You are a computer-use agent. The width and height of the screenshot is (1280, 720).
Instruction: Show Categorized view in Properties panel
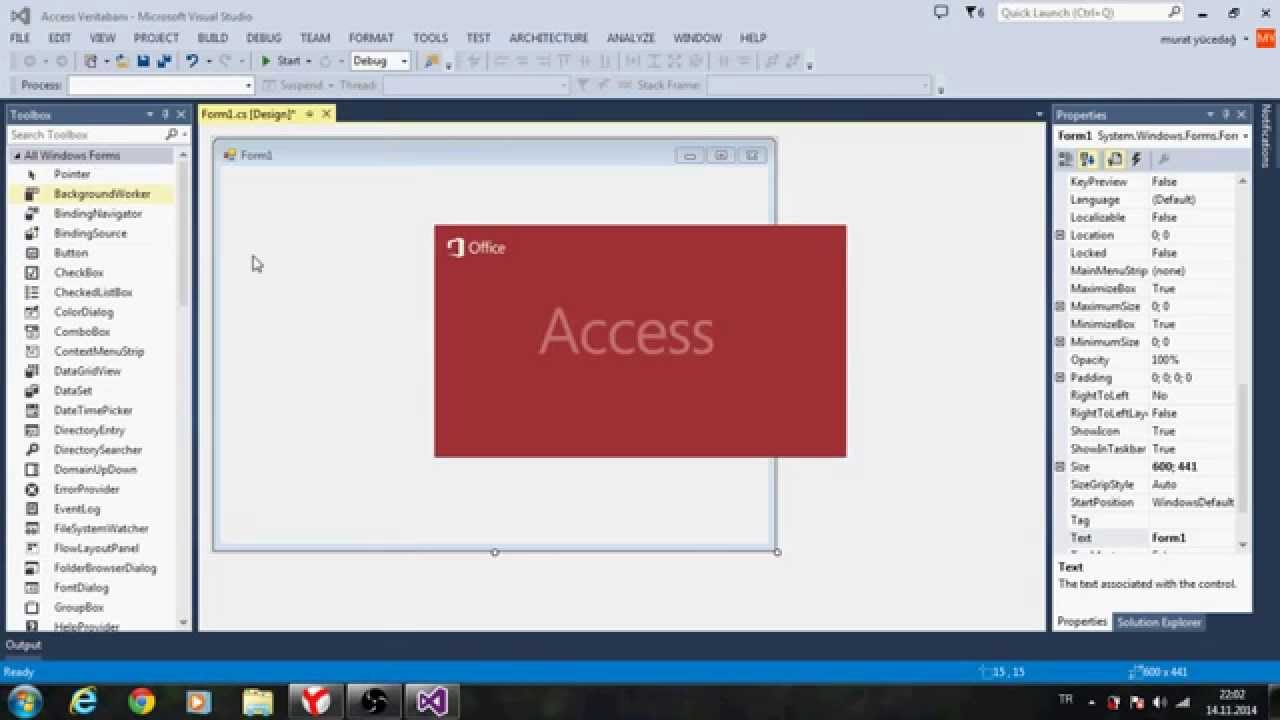click(1066, 159)
